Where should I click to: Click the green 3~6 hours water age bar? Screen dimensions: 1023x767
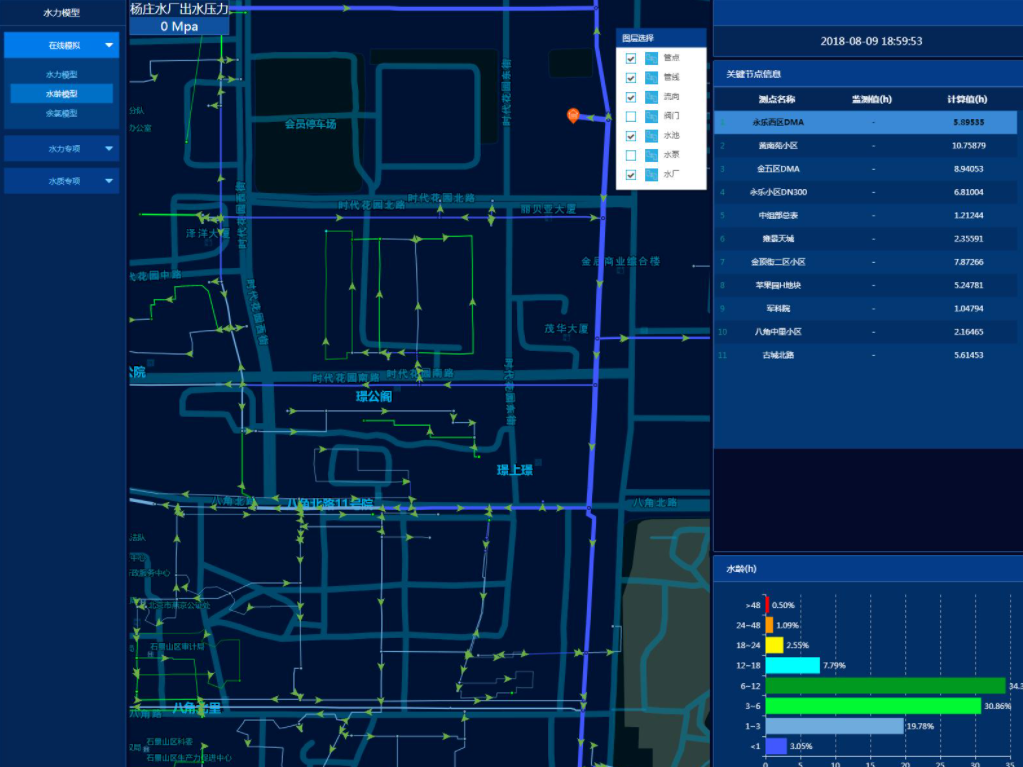pyautogui.click(x=872, y=706)
